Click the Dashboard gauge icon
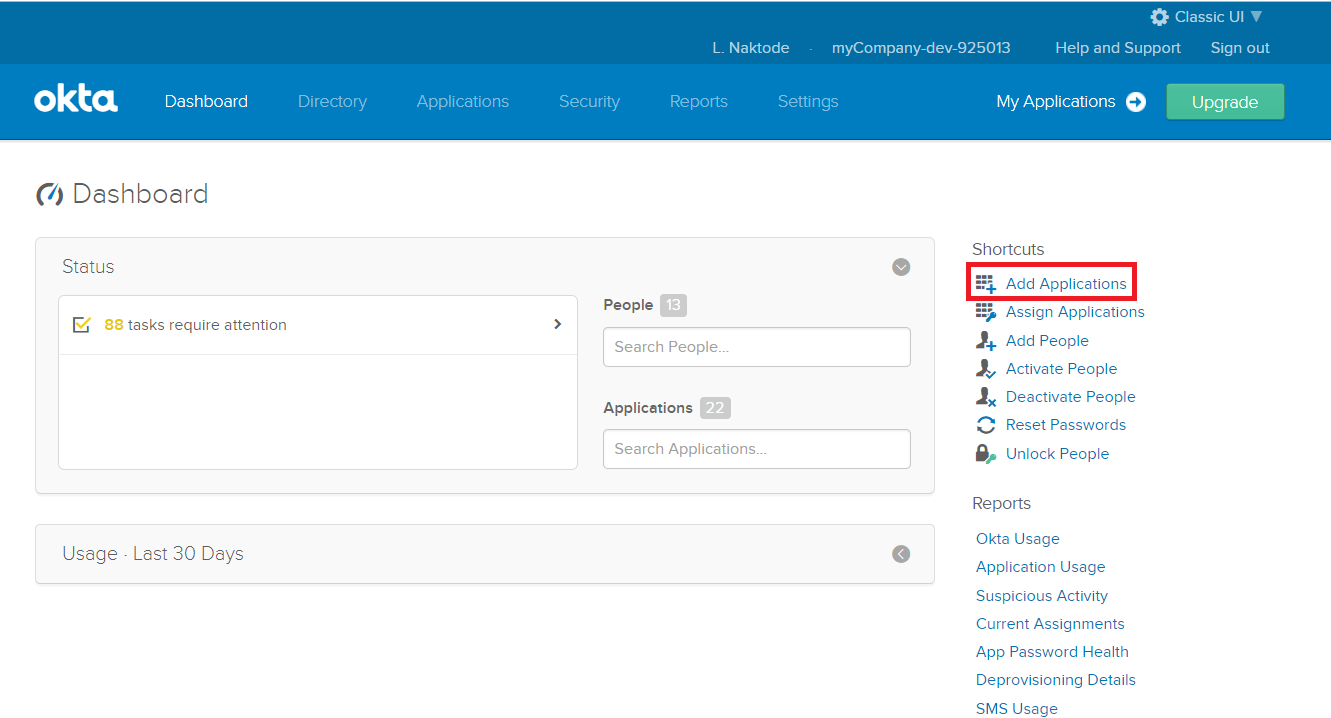The height and width of the screenshot is (718, 1331). [x=50, y=194]
